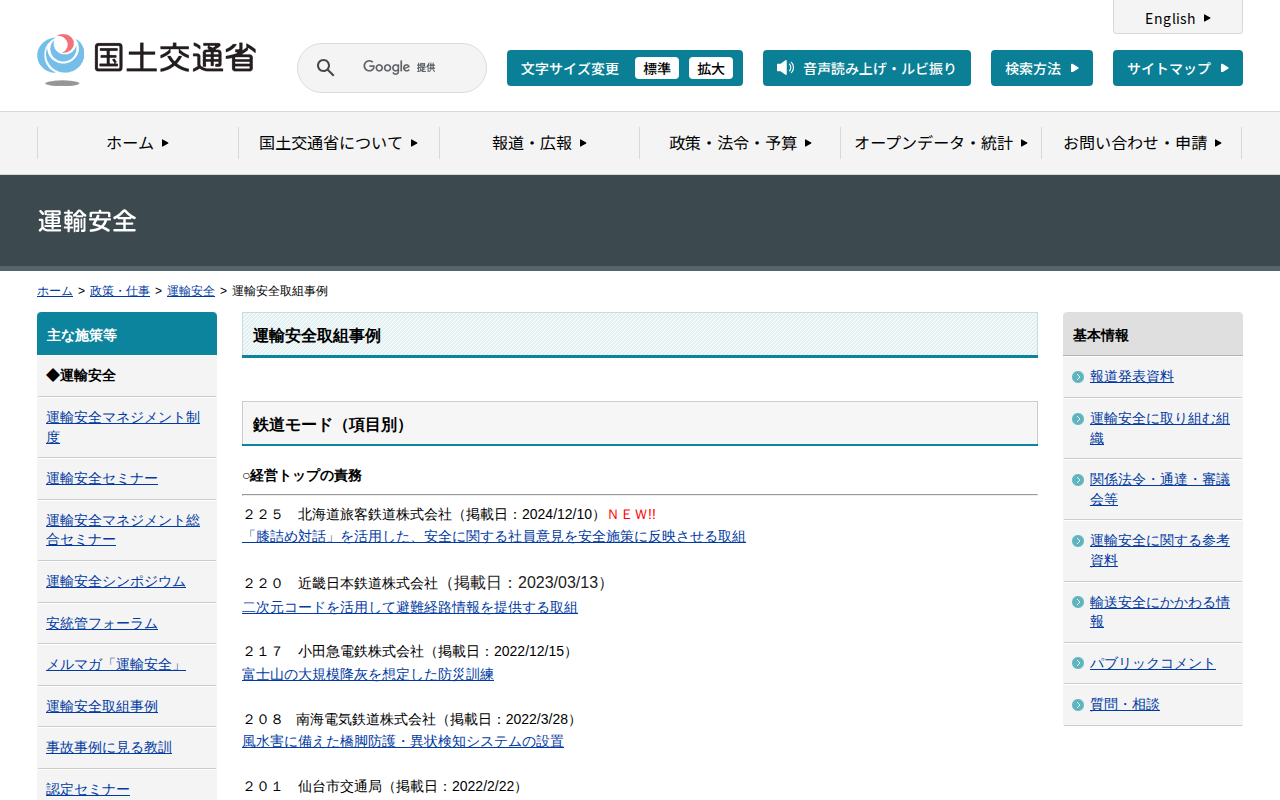Set text size to 標準

656,68
